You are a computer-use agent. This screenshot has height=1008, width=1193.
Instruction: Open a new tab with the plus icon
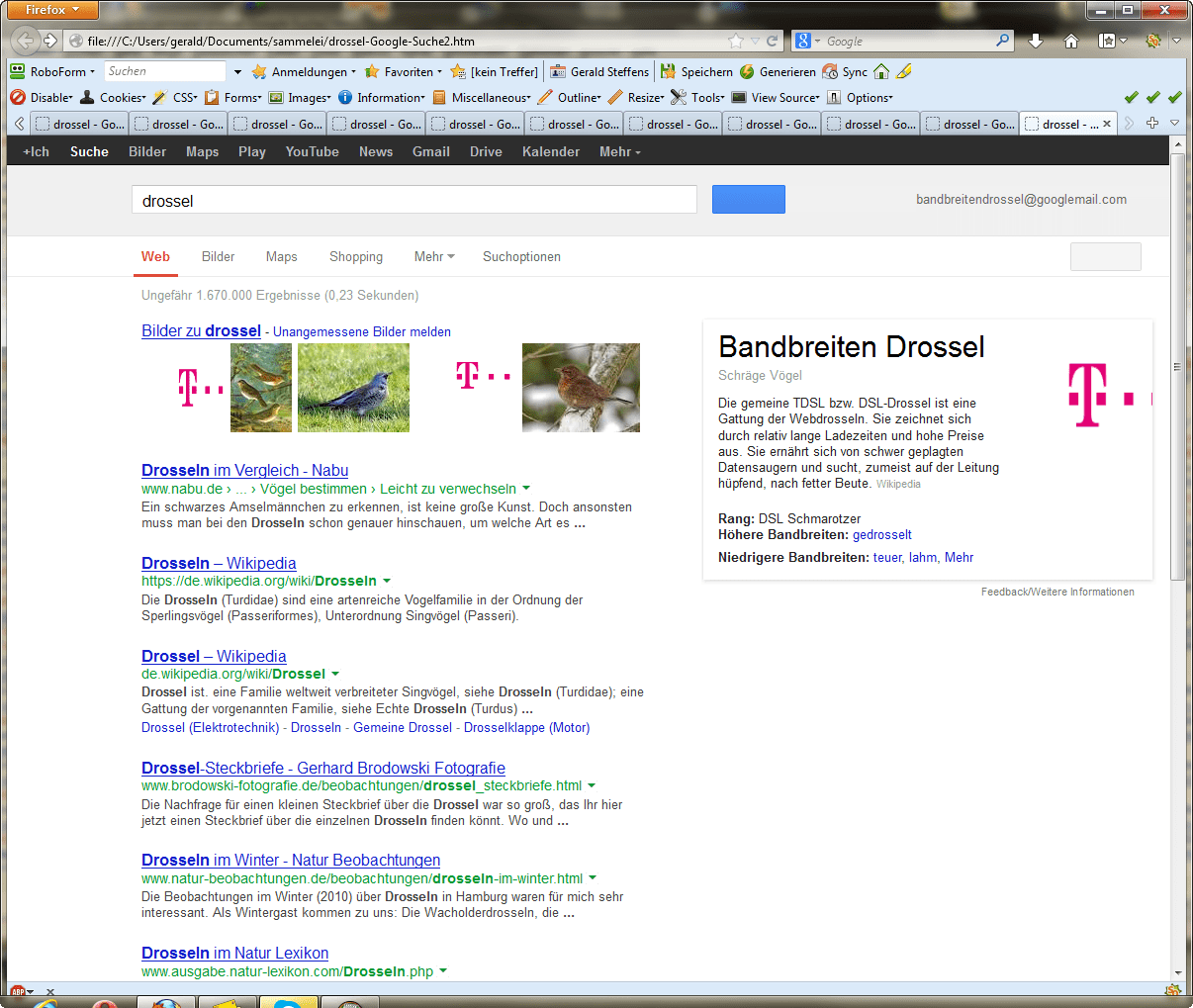(1152, 123)
